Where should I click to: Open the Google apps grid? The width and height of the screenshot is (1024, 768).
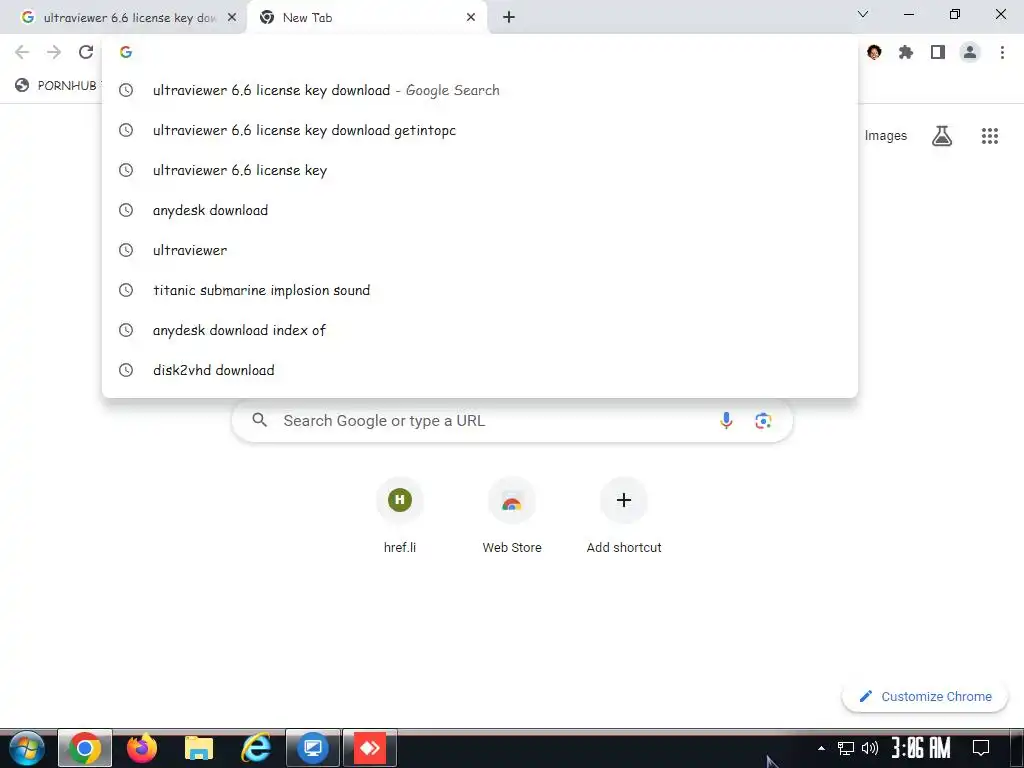point(989,136)
